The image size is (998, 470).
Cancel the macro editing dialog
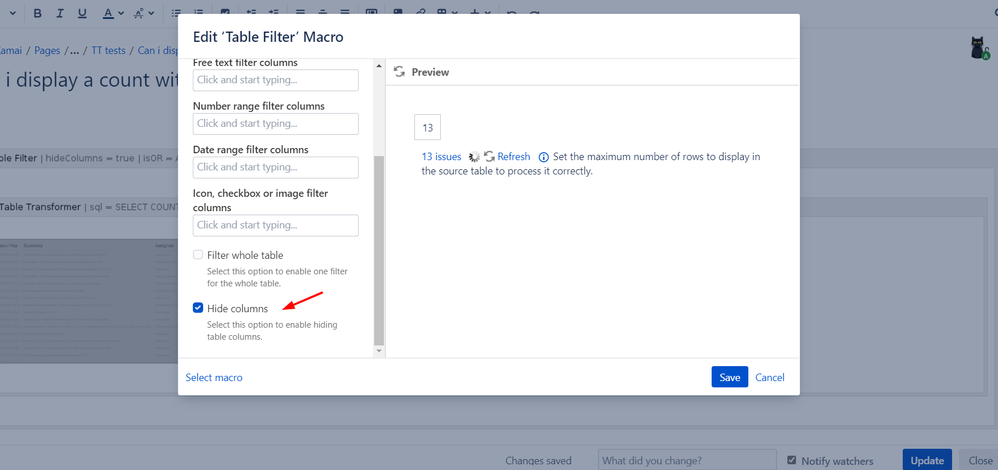point(770,378)
